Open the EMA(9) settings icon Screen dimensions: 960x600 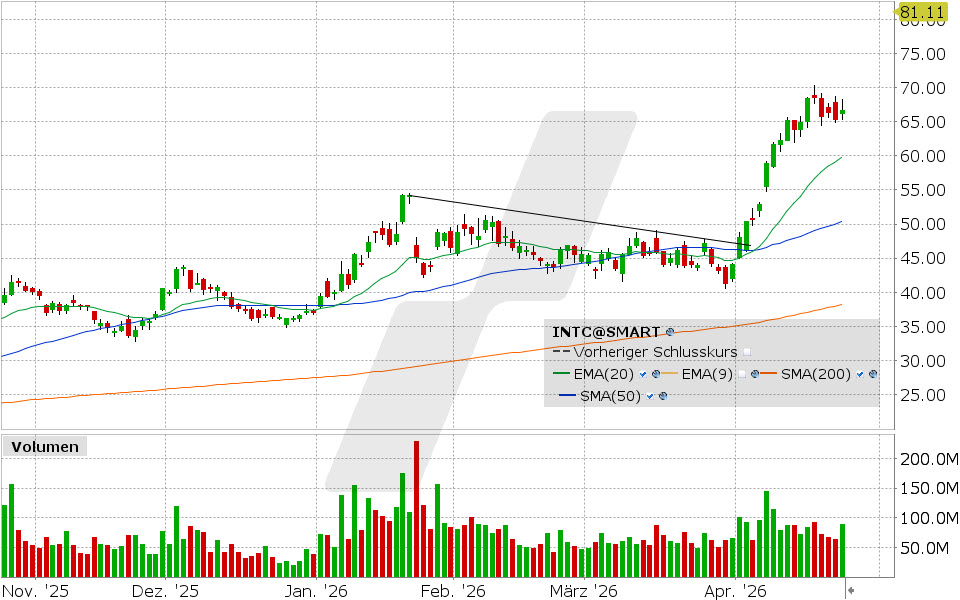pyautogui.click(x=754, y=374)
